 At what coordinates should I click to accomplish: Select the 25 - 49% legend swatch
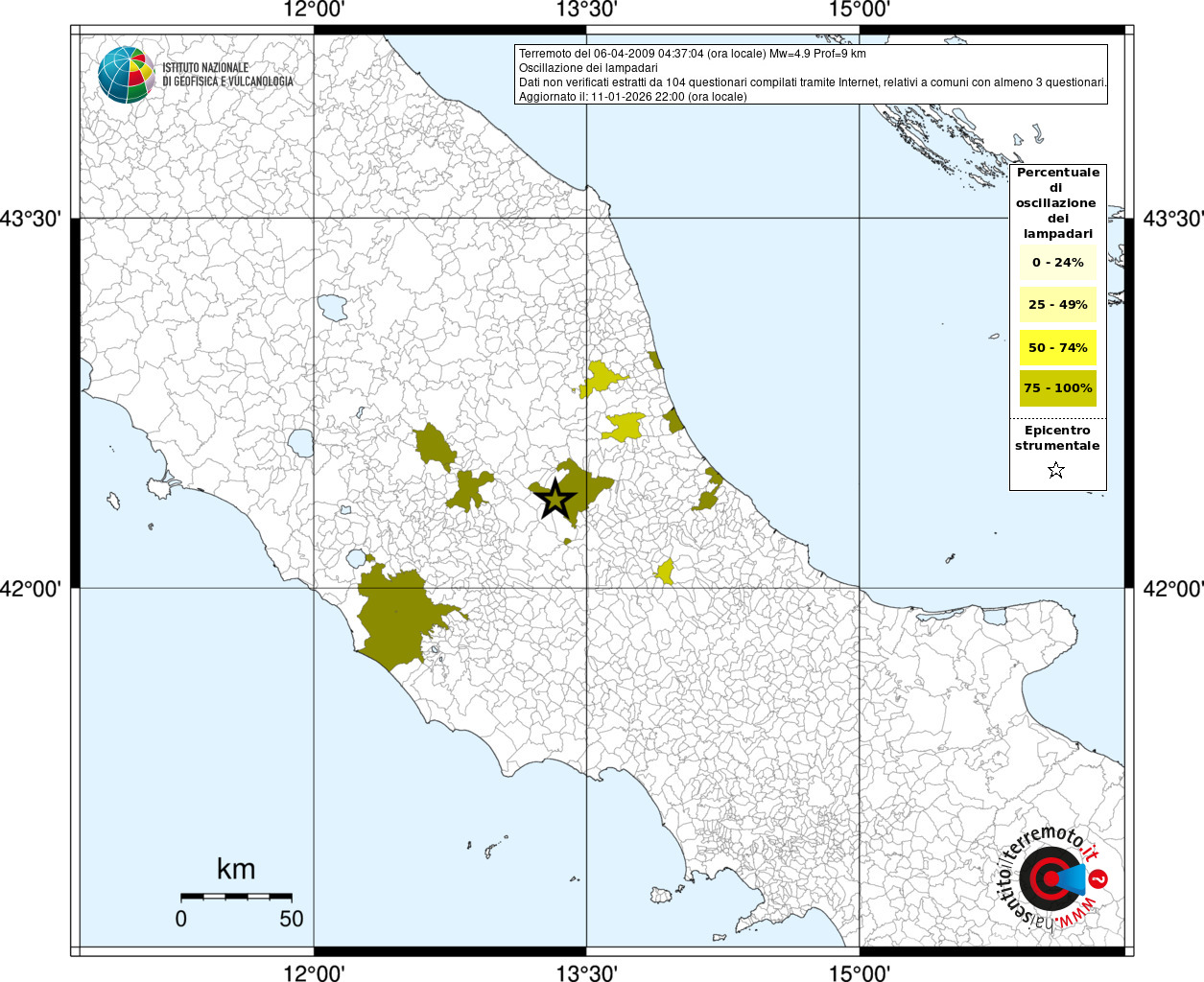1057,305
